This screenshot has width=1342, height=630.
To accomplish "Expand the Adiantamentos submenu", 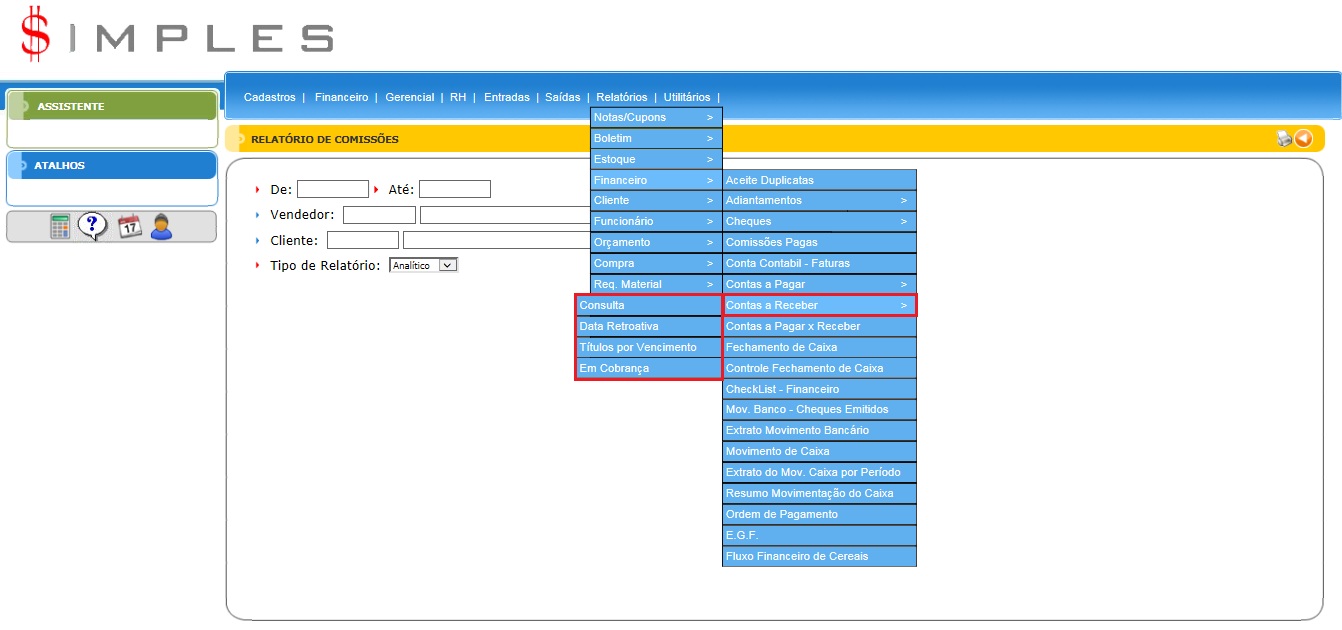I will (818, 201).
